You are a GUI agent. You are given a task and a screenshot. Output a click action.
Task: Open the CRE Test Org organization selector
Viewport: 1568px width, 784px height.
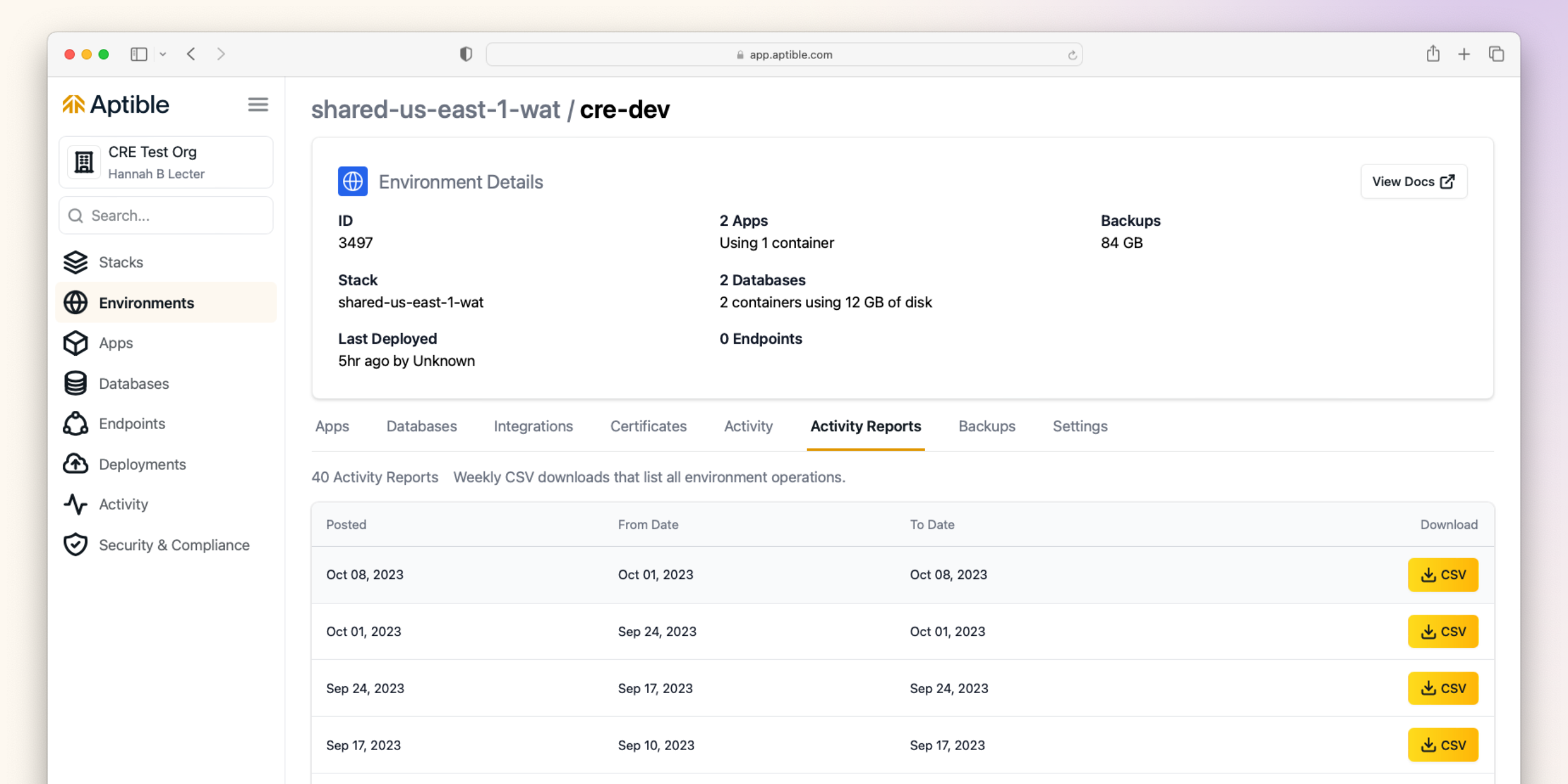pos(166,162)
